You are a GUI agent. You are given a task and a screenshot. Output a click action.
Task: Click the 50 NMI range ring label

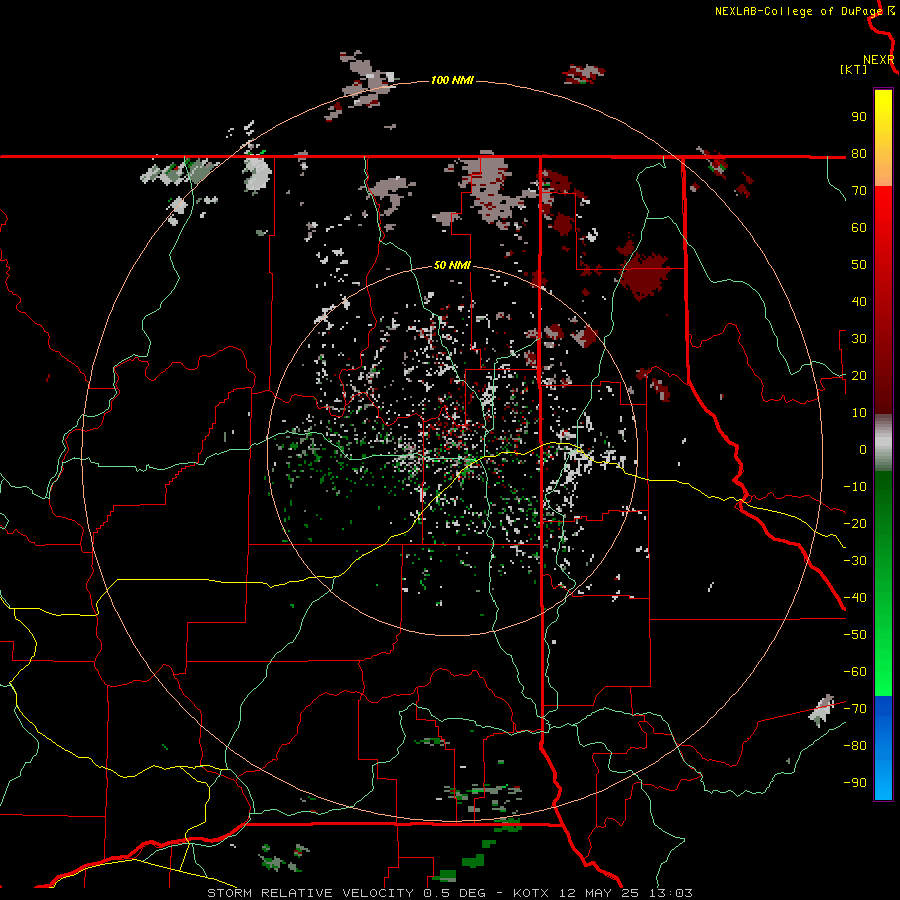point(452,265)
